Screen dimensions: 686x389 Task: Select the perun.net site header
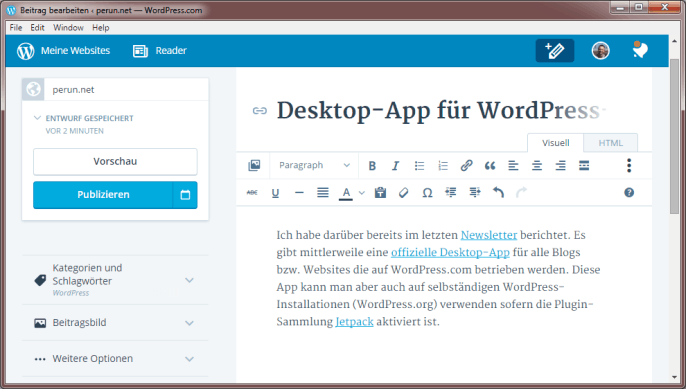115,89
